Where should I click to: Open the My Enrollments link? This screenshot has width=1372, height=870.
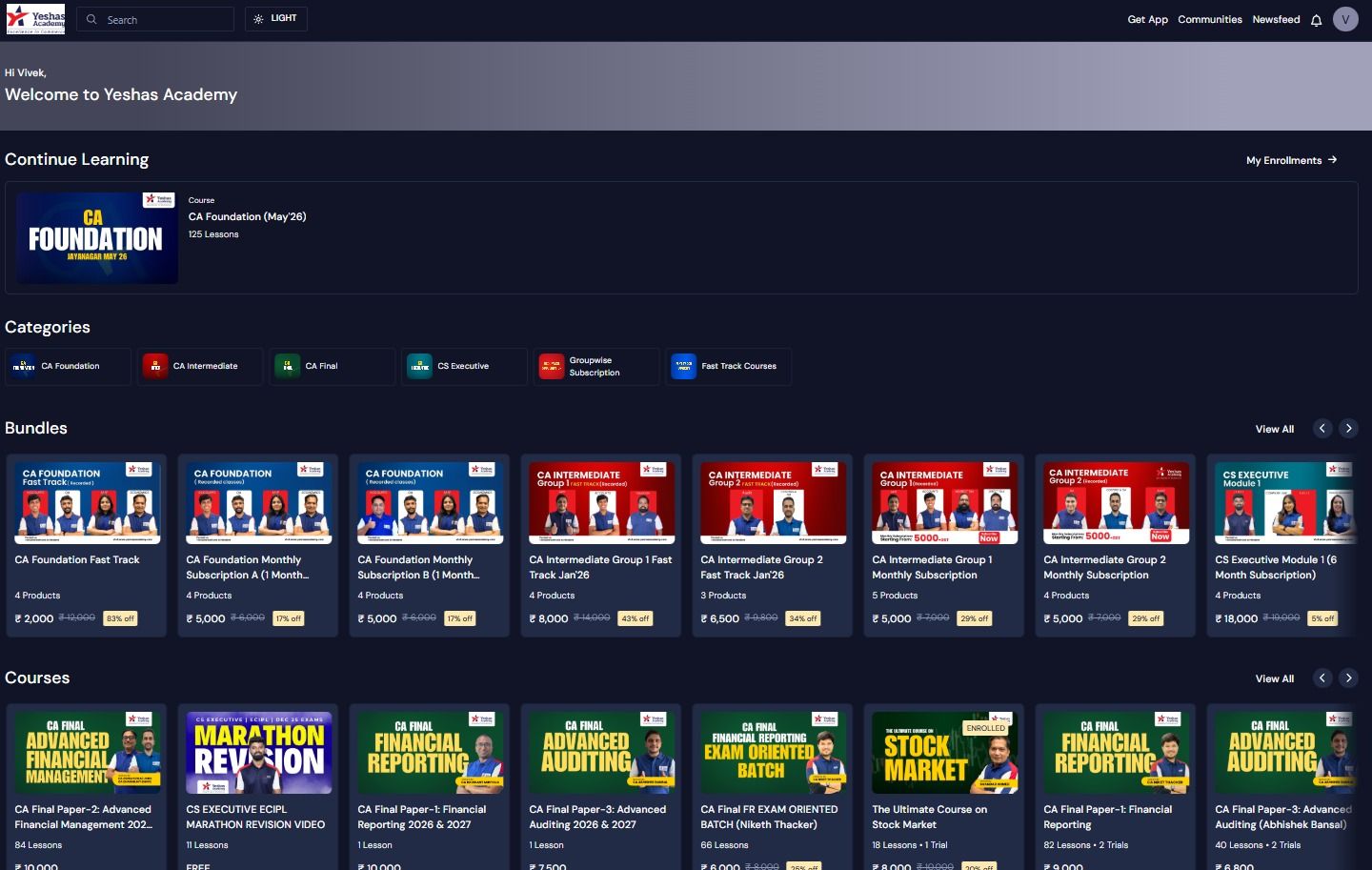(1291, 160)
